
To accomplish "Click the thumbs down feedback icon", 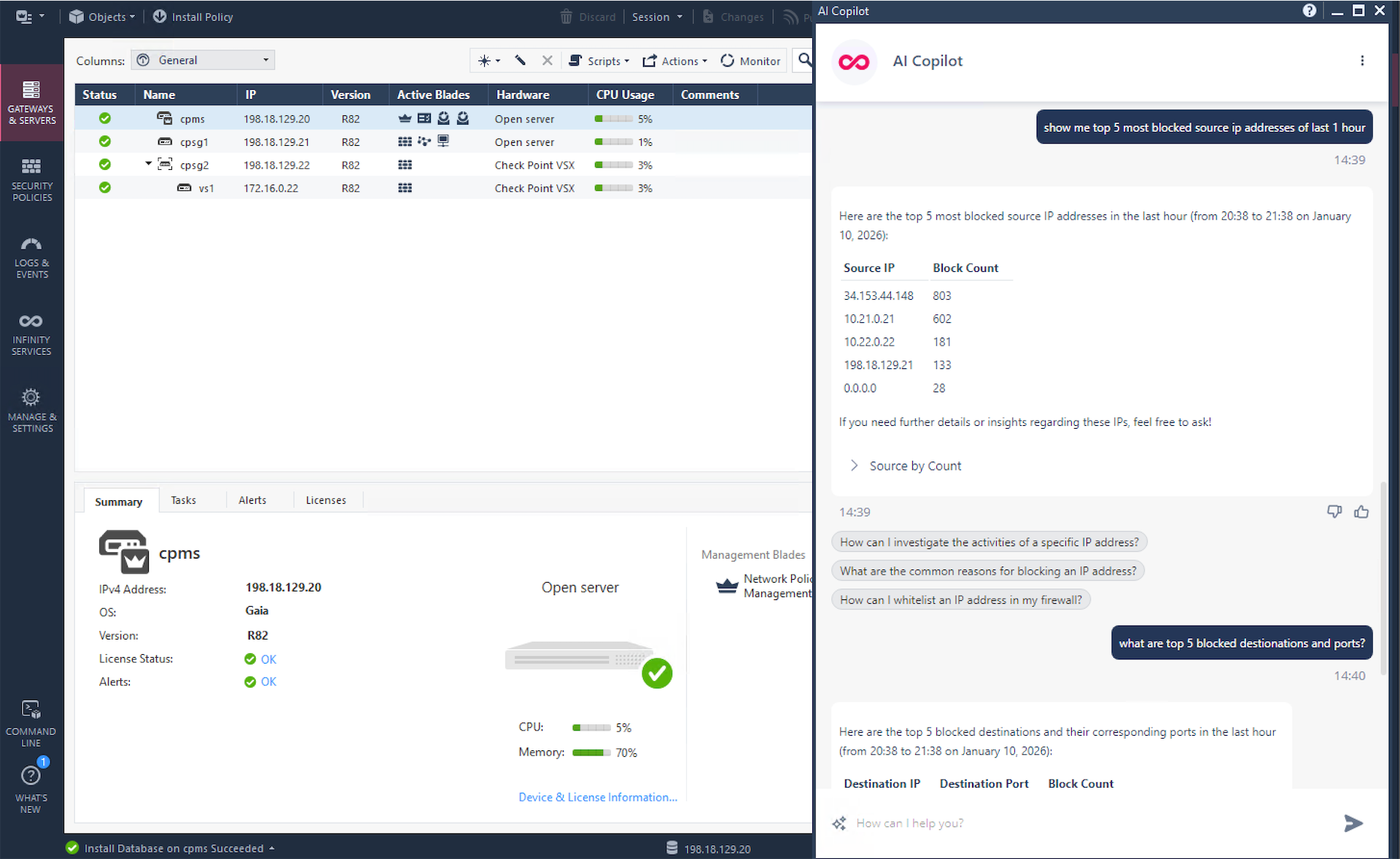I will [x=1334, y=512].
